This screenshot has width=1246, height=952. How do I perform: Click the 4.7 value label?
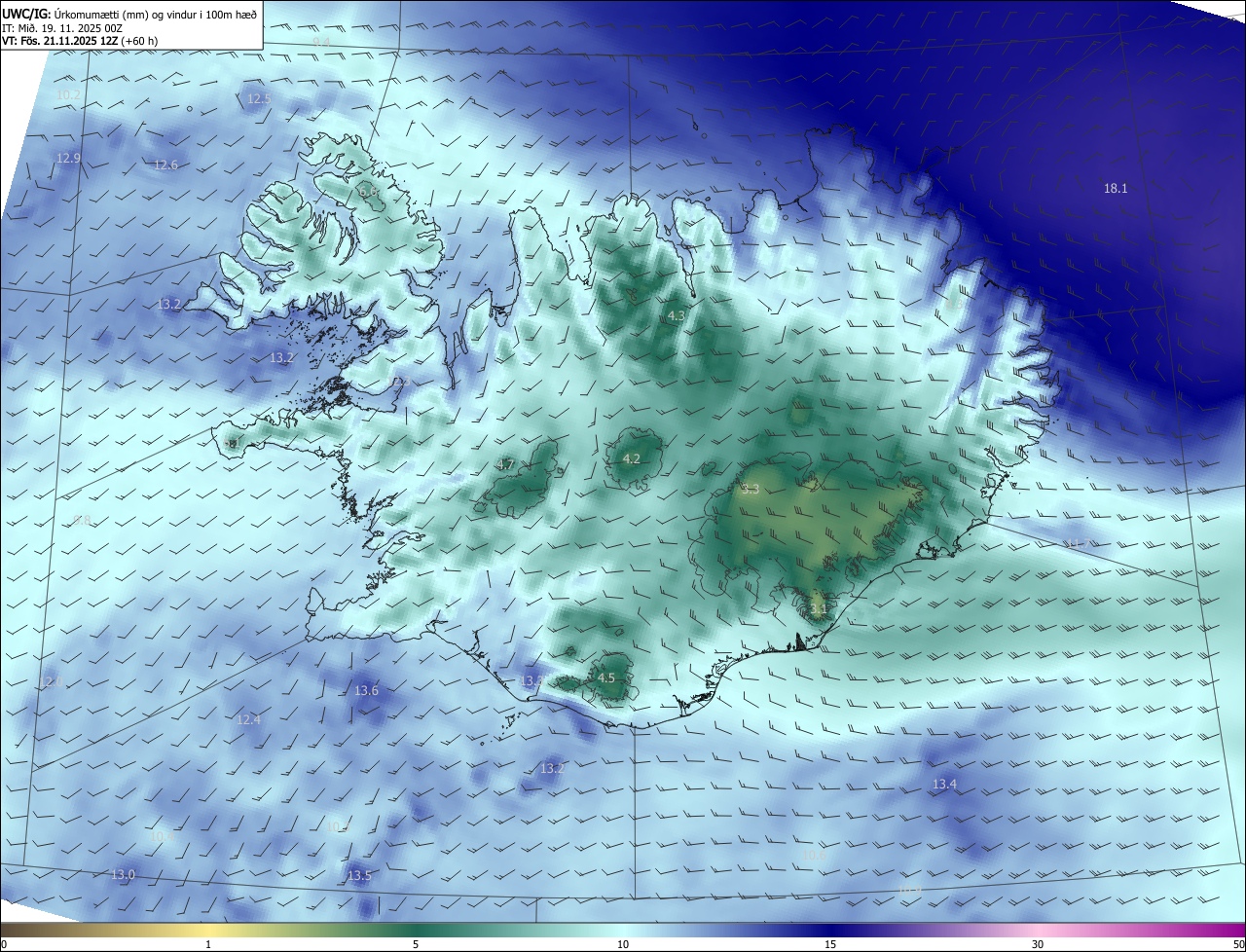505,465
